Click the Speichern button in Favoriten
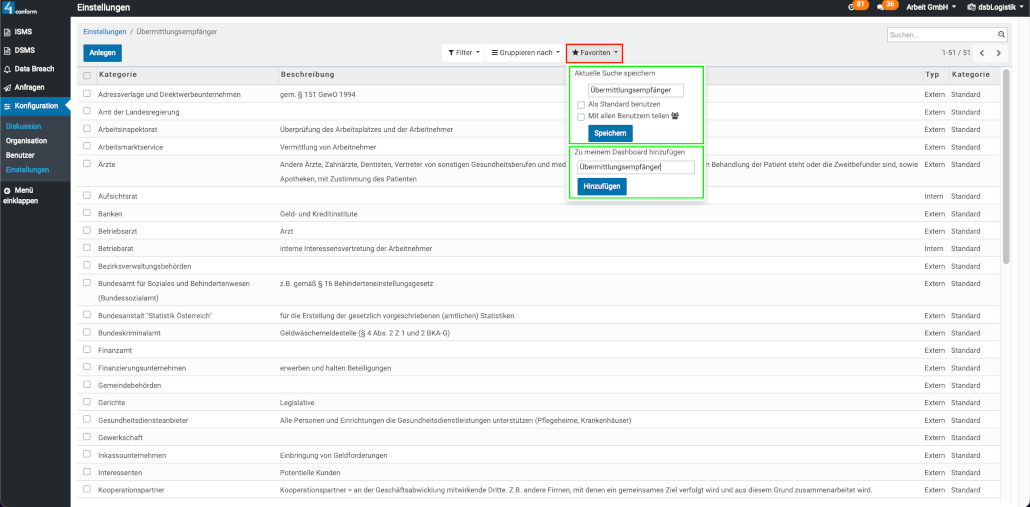 (x=609, y=133)
